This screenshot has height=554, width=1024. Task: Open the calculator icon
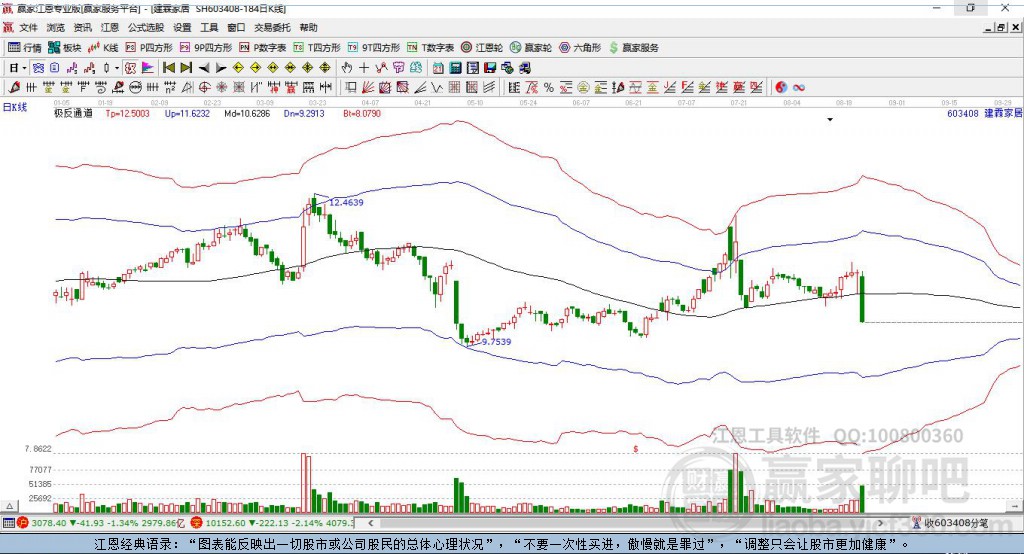pyautogui.click(x=456, y=68)
